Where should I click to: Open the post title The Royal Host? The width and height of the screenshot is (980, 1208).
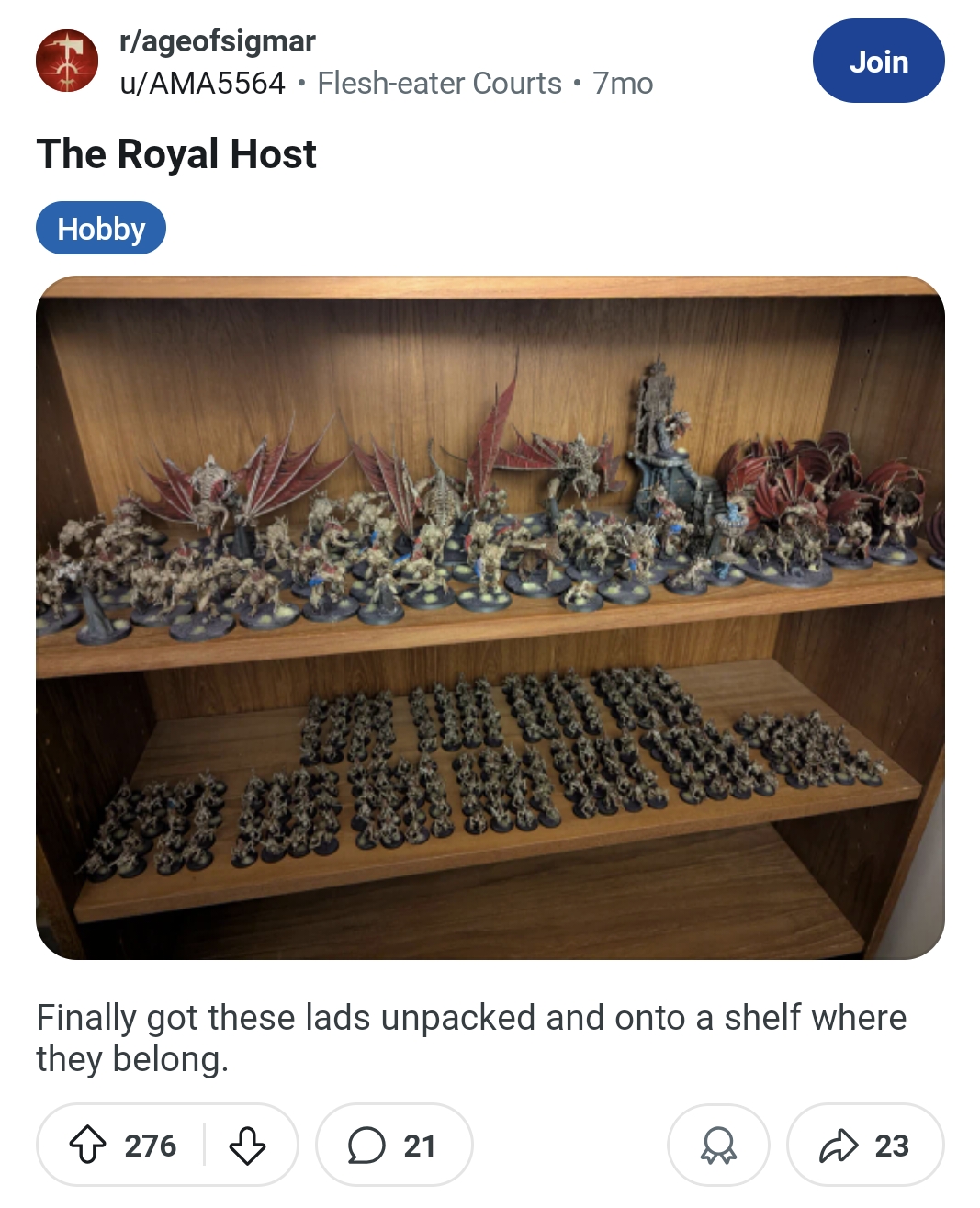176,153
